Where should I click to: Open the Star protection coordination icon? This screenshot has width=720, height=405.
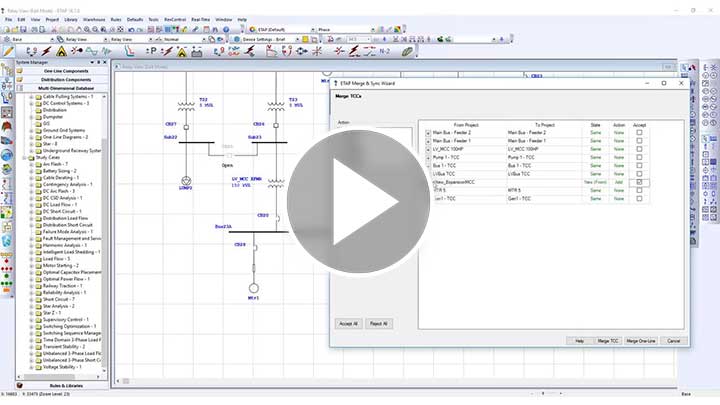[x=129, y=51]
